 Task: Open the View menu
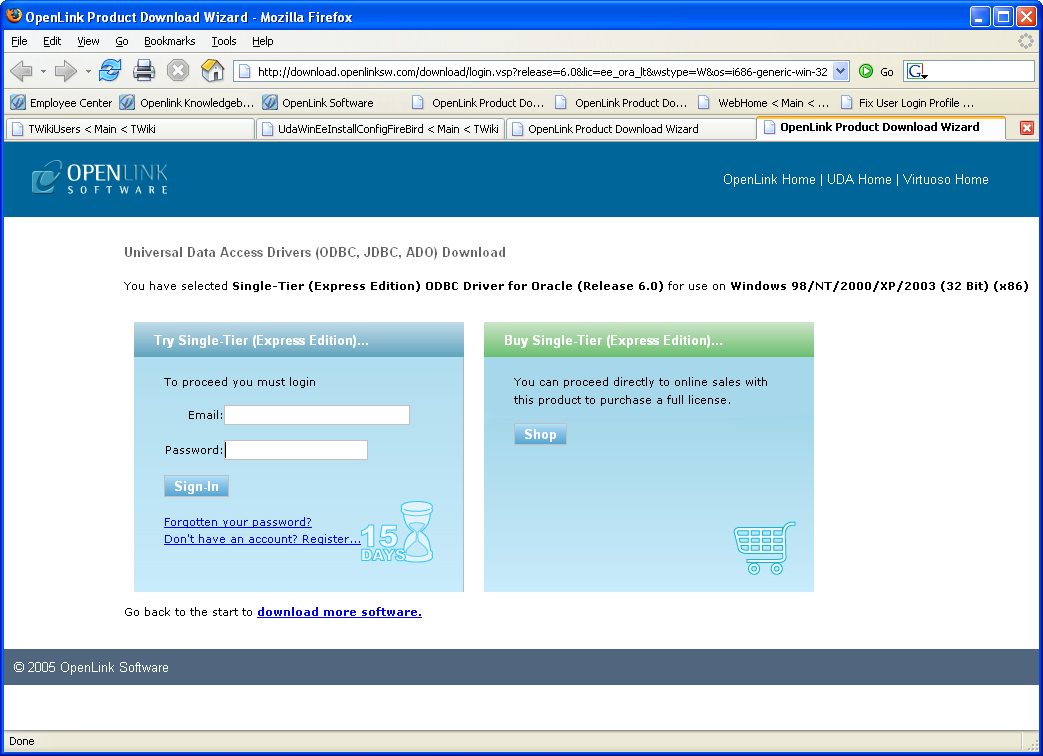[88, 41]
